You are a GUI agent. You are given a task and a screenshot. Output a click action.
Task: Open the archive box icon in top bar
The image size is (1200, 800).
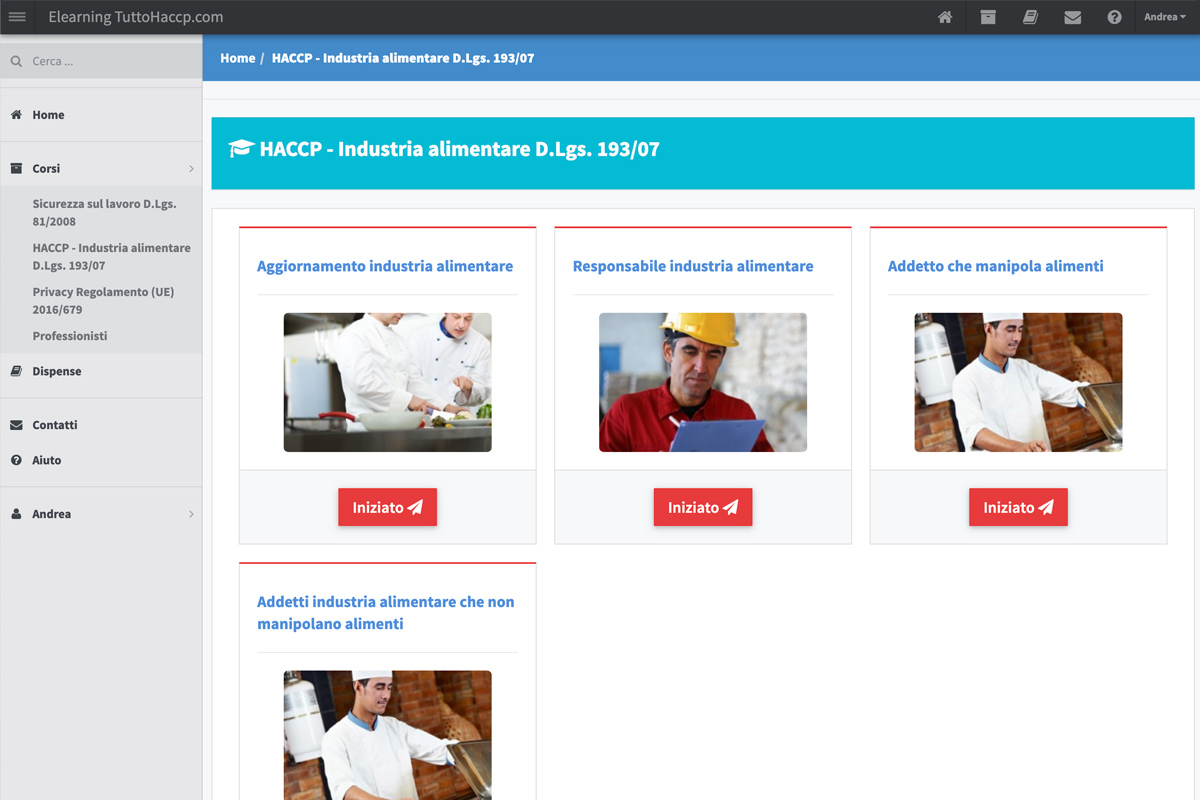click(x=988, y=17)
